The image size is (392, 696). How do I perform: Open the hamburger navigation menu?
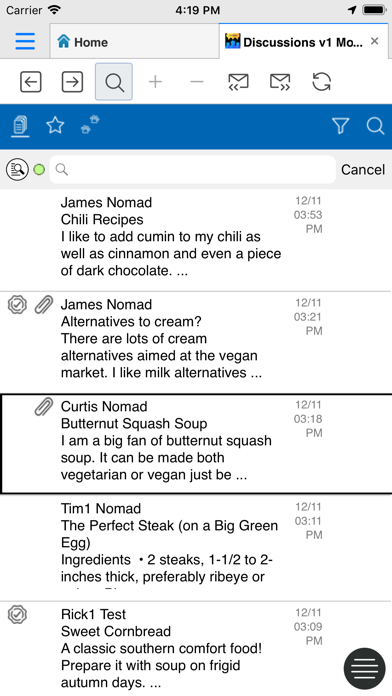coord(25,41)
